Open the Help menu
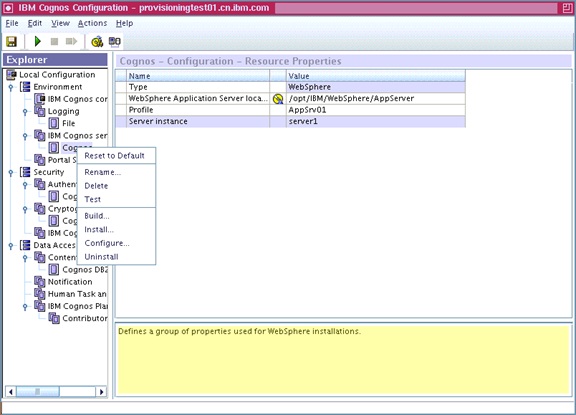 coord(125,23)
